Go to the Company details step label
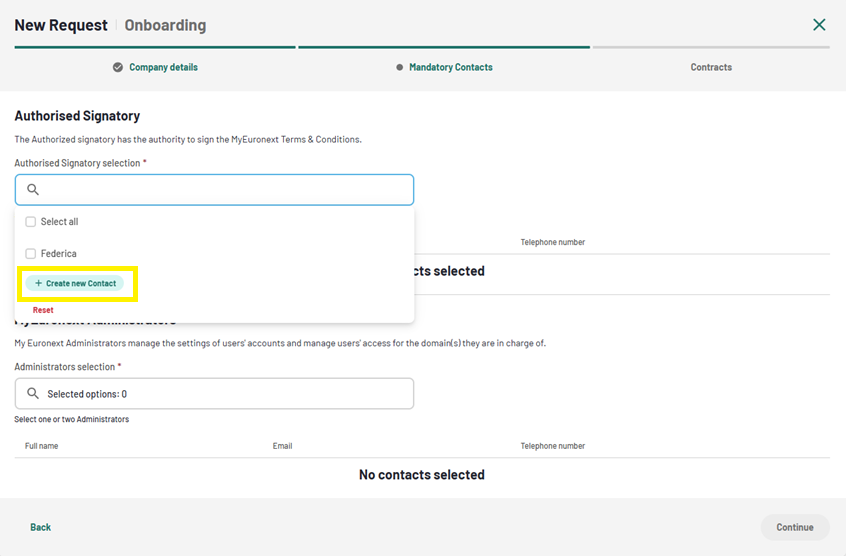 pos(163,67)
